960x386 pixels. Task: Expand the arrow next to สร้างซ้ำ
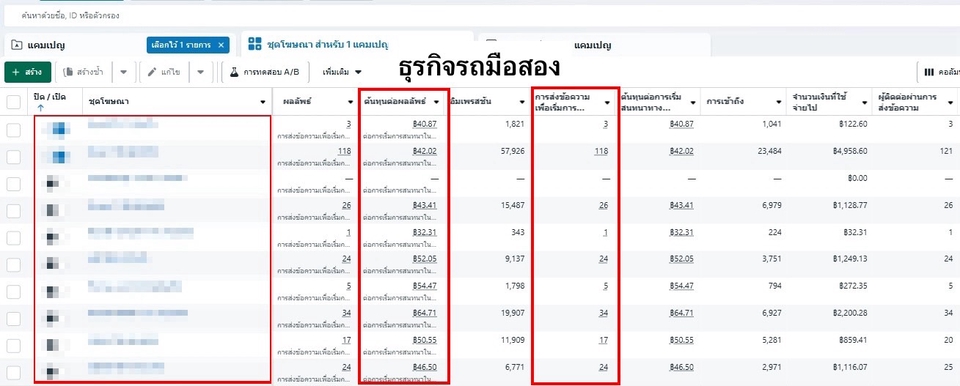click(x=124, y=72)
